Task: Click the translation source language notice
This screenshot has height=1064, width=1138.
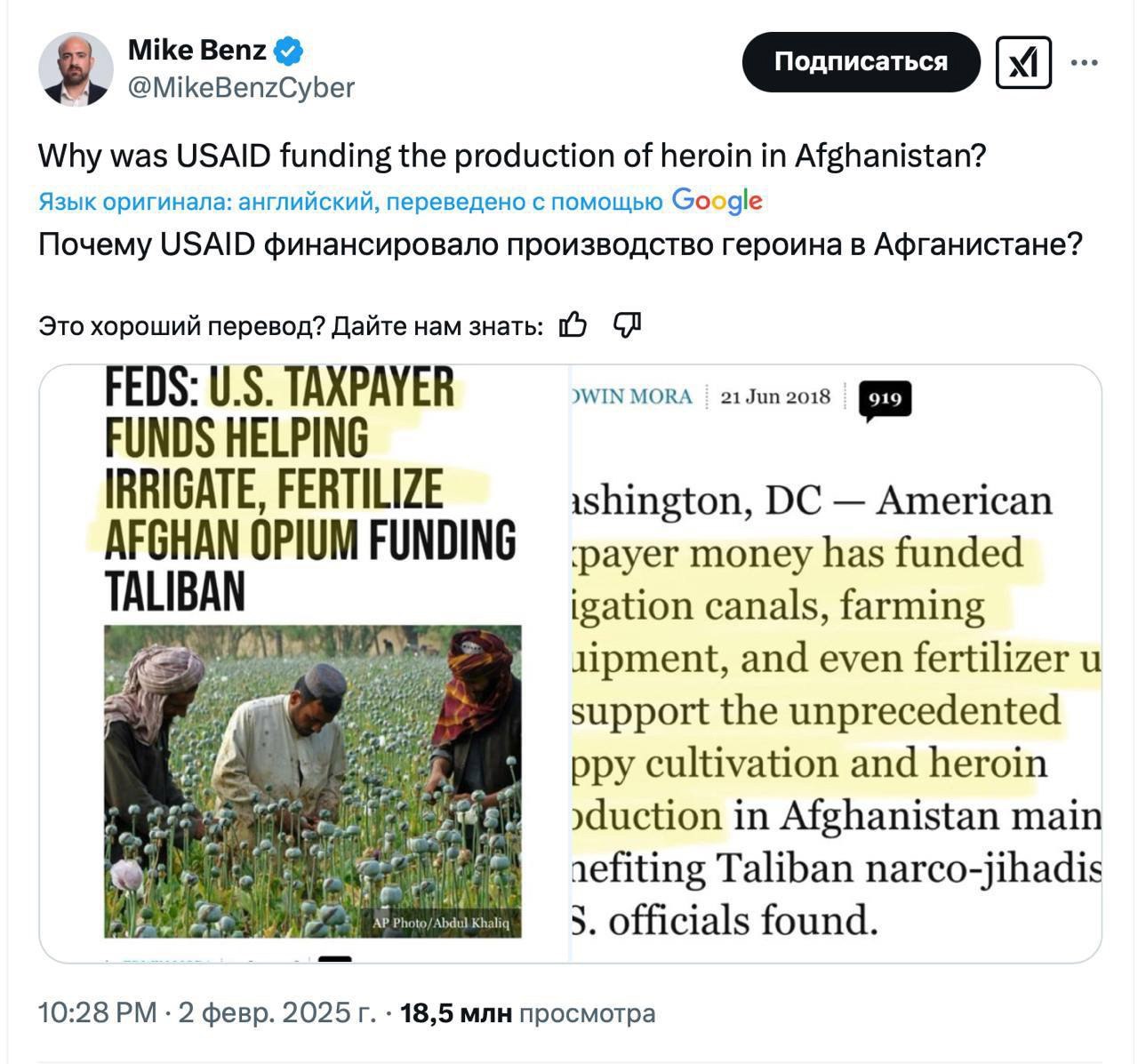Action: click(x=350, y=202)
